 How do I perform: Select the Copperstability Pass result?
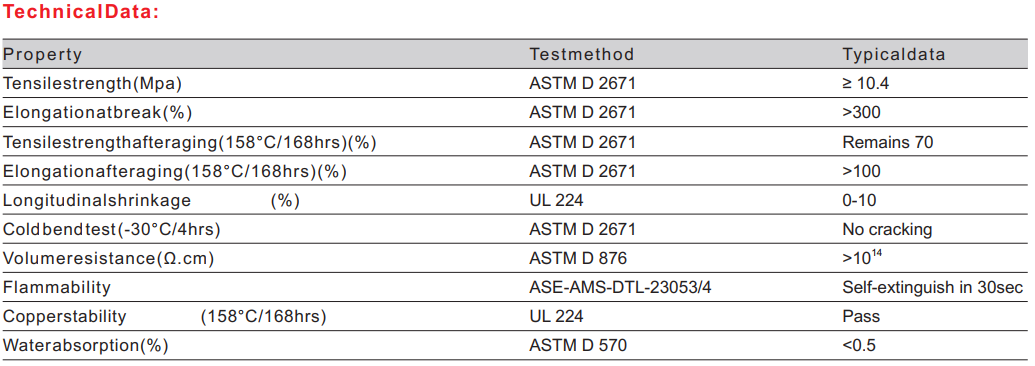point(861,316)
